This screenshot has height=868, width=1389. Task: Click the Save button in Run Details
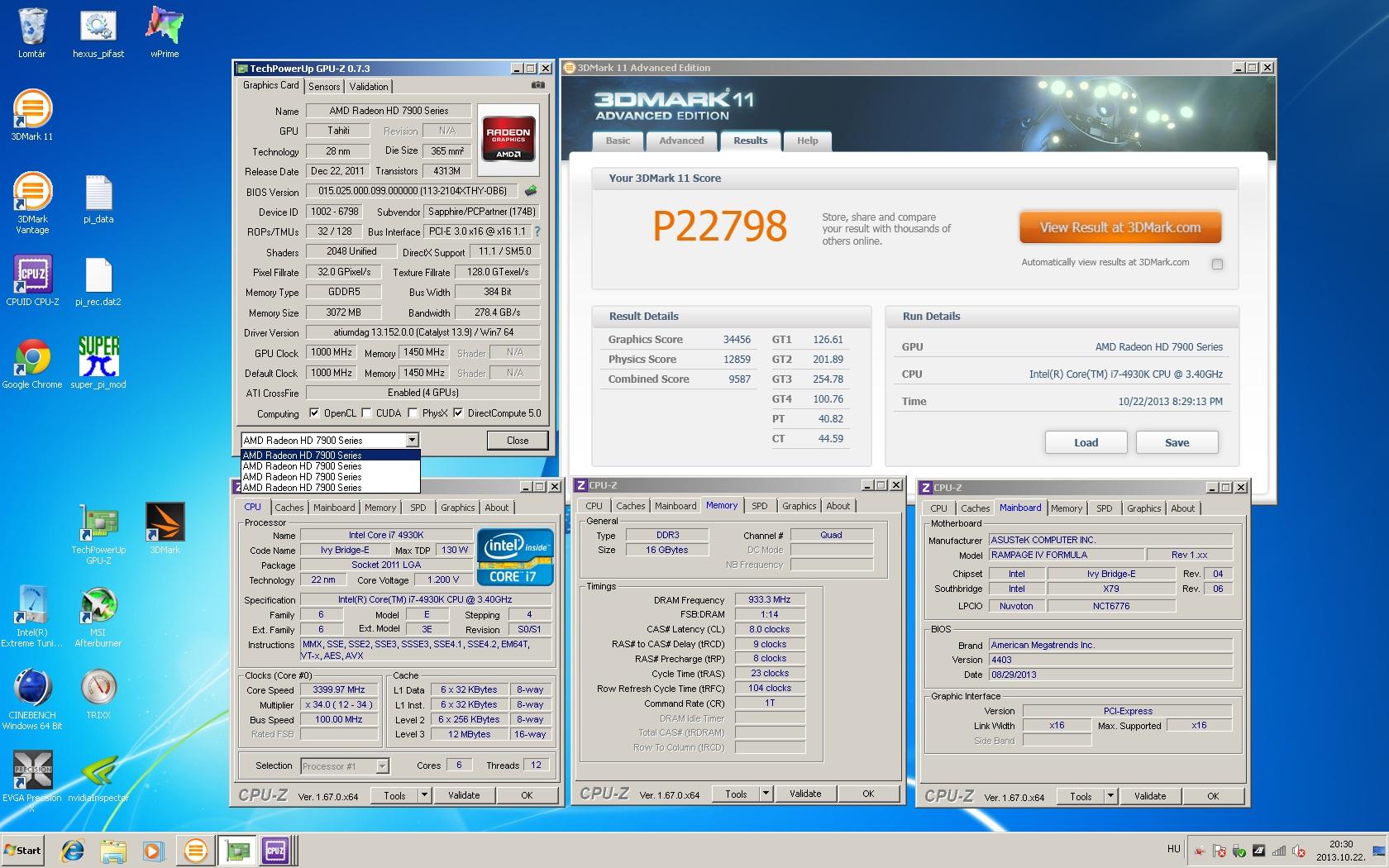click(1177, 442)
